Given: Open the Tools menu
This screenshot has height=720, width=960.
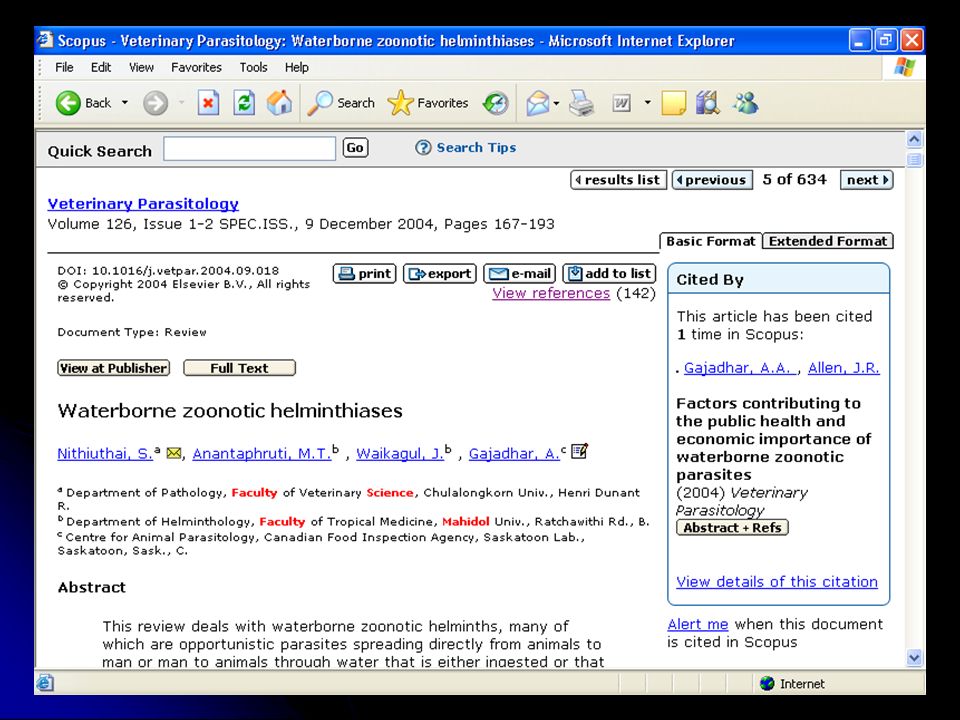Looking at the screenshot, I should click(253, 67).
